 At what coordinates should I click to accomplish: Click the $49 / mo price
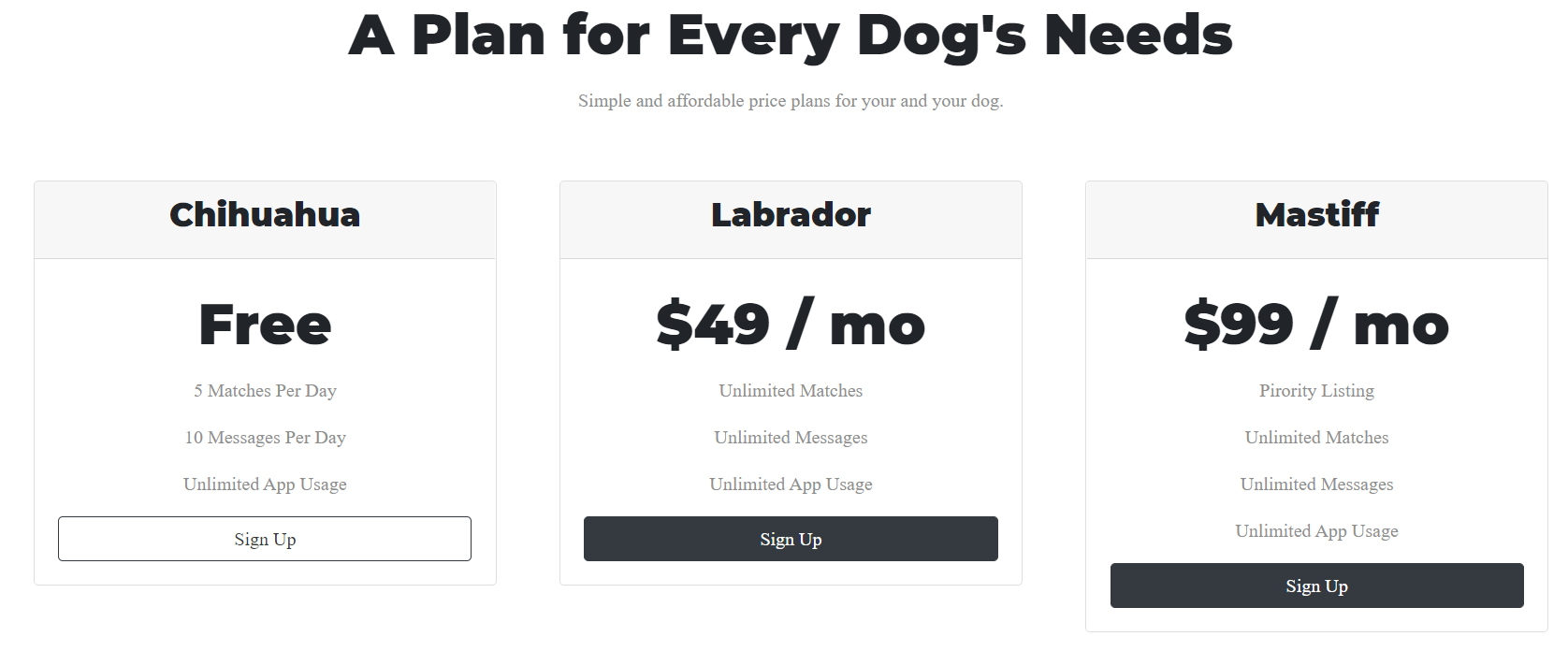pos(791,325)
